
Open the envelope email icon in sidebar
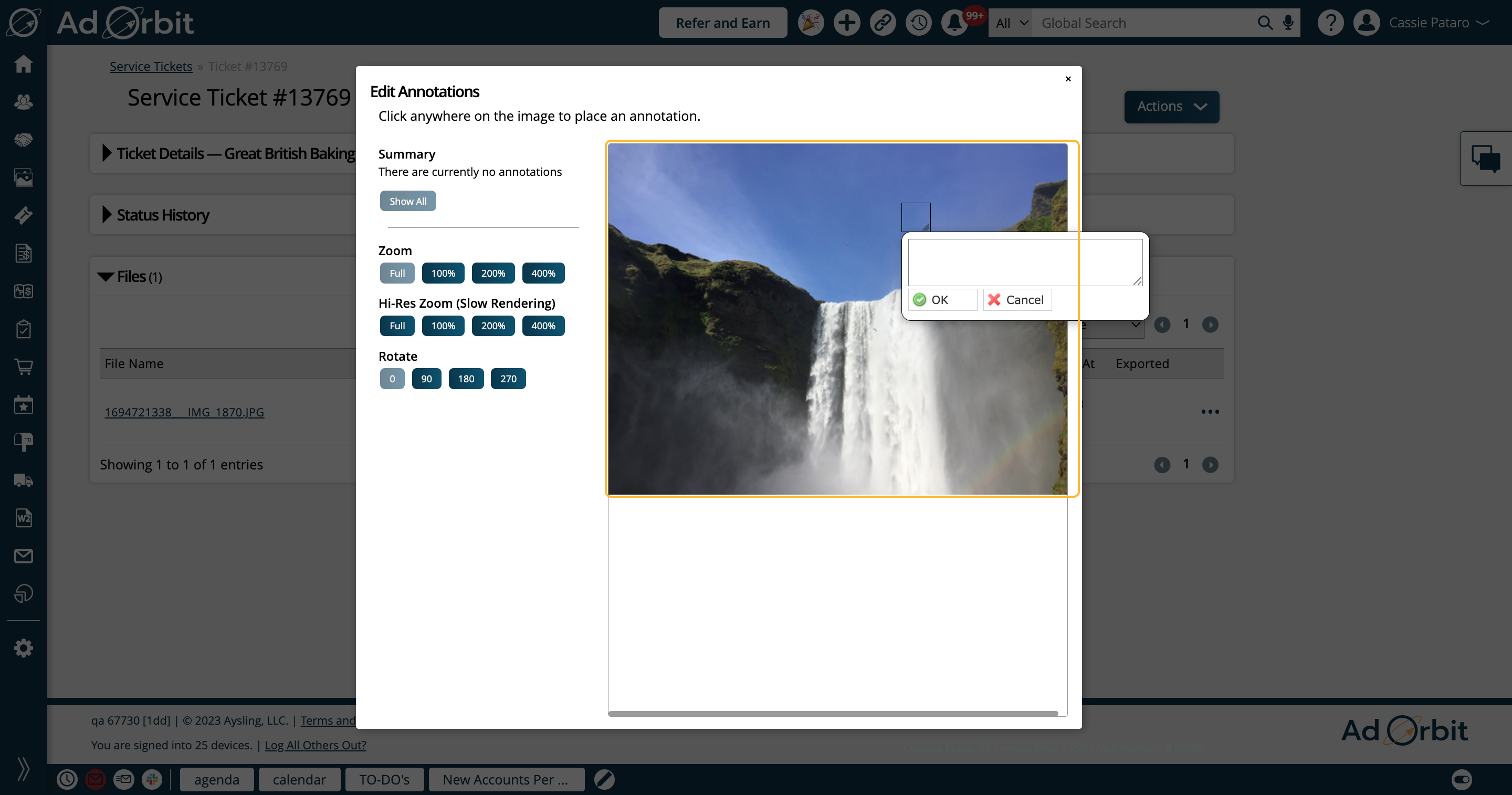(x=24, y=556)
